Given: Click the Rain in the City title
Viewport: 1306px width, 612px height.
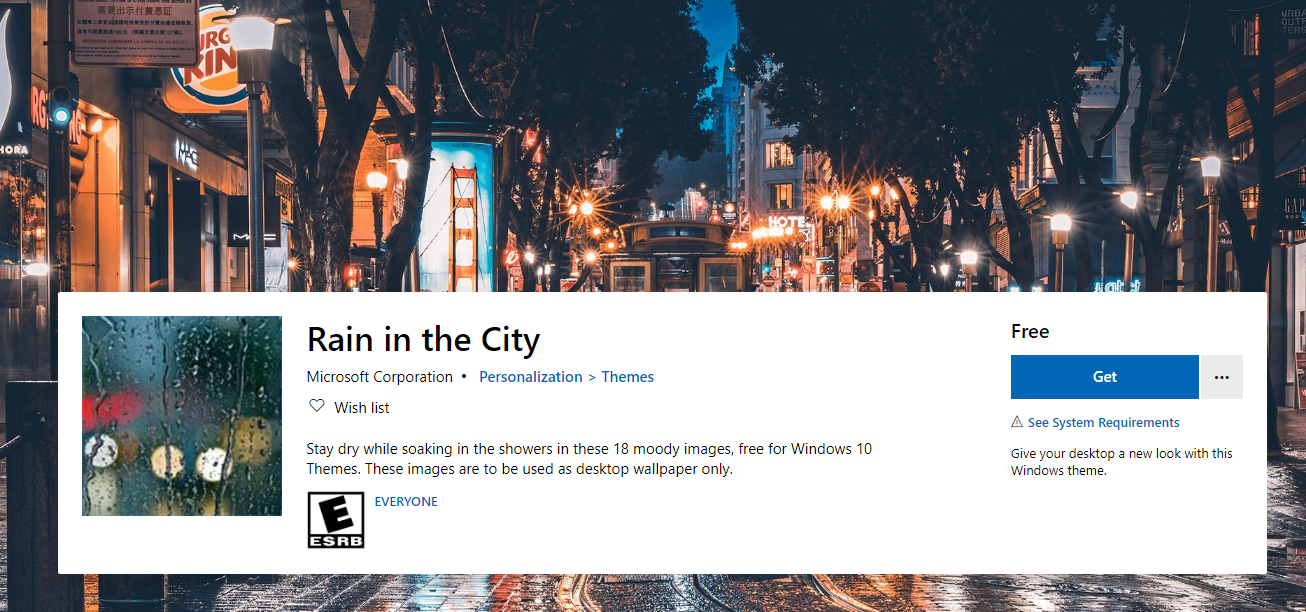Looking at the screenshot, I should coord(423,340).
